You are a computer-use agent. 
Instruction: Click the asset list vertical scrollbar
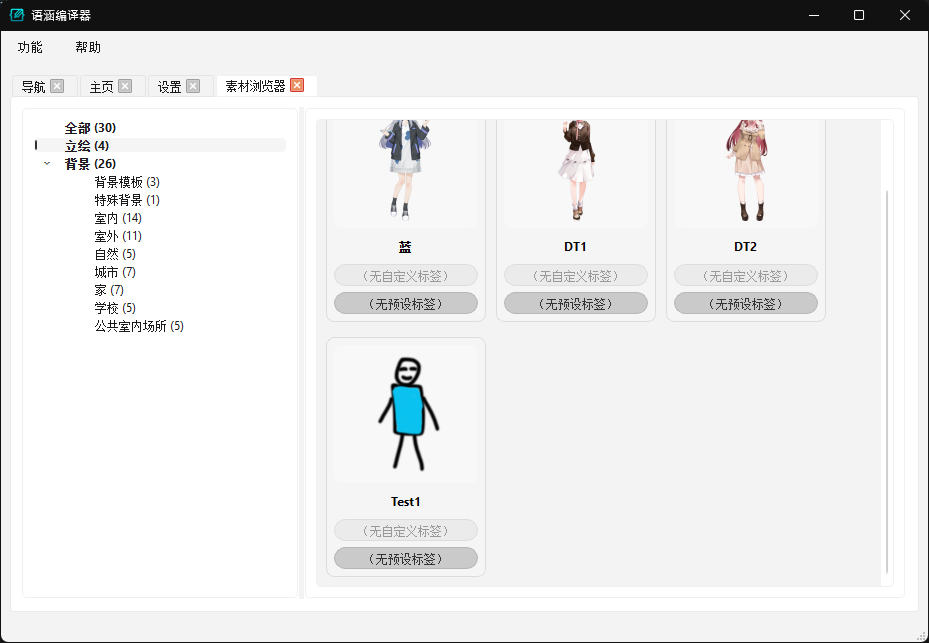click(887, 380)
